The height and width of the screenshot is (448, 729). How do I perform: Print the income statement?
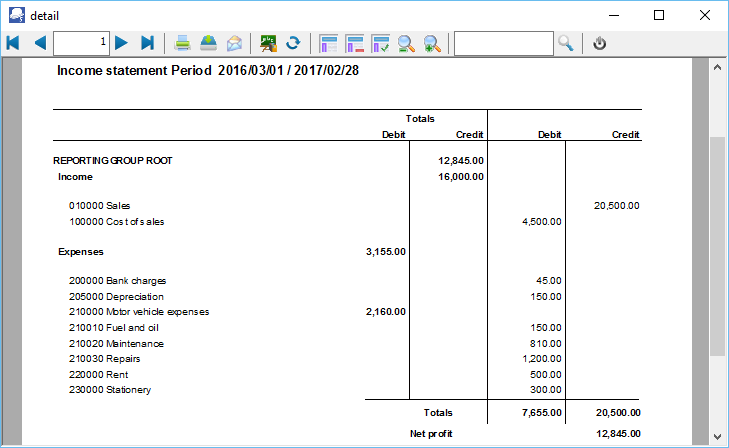183,43
